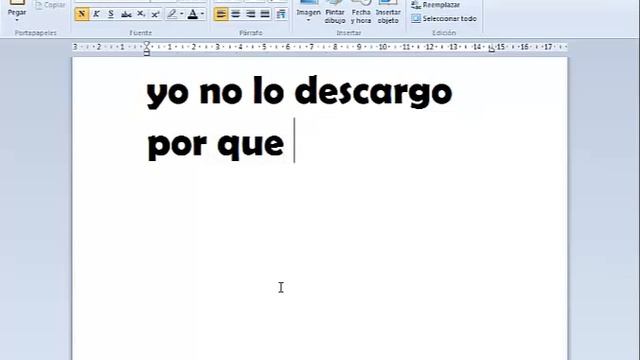Click the Copiar button
640x360 pixels.
[50, 5]
